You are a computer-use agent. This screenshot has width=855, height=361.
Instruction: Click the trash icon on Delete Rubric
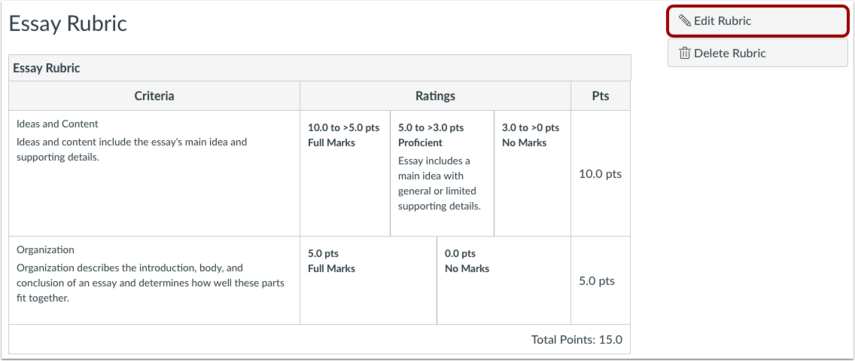(684, 53)
